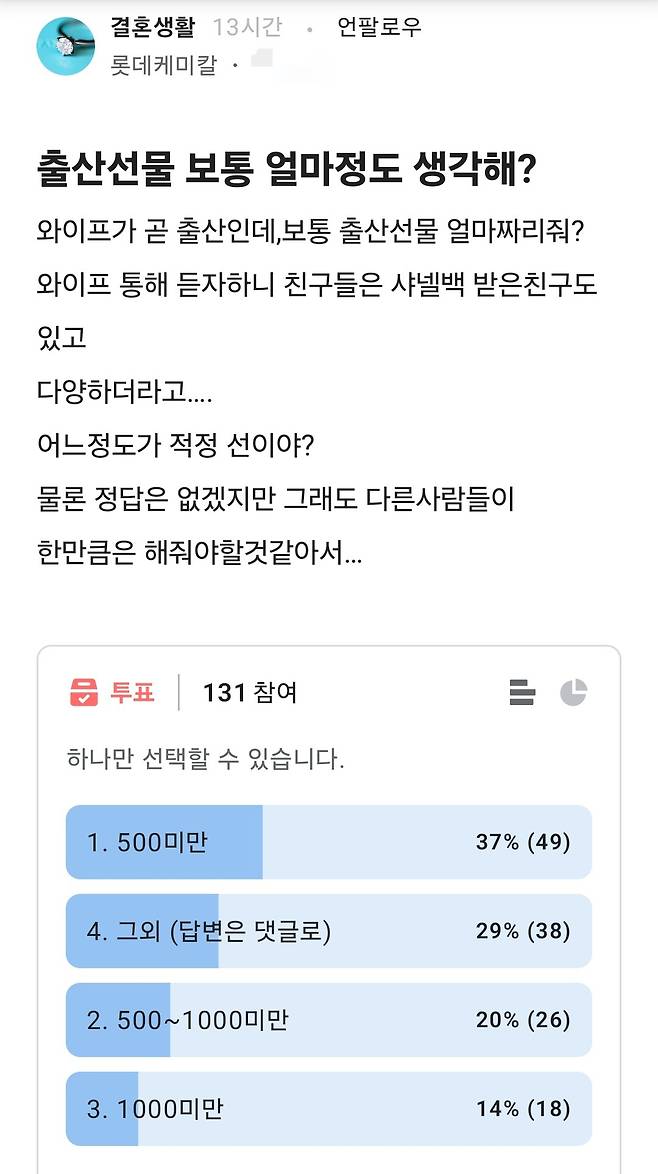Click the 29% (38) result label
Screen dimensions: 658x1174
tap(522, 931)
